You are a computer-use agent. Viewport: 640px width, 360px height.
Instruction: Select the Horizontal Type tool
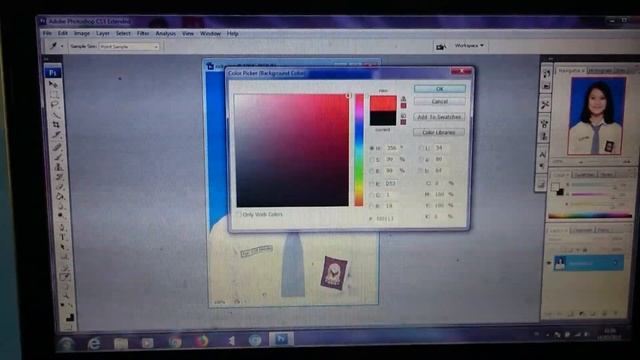tap(63, 237)
